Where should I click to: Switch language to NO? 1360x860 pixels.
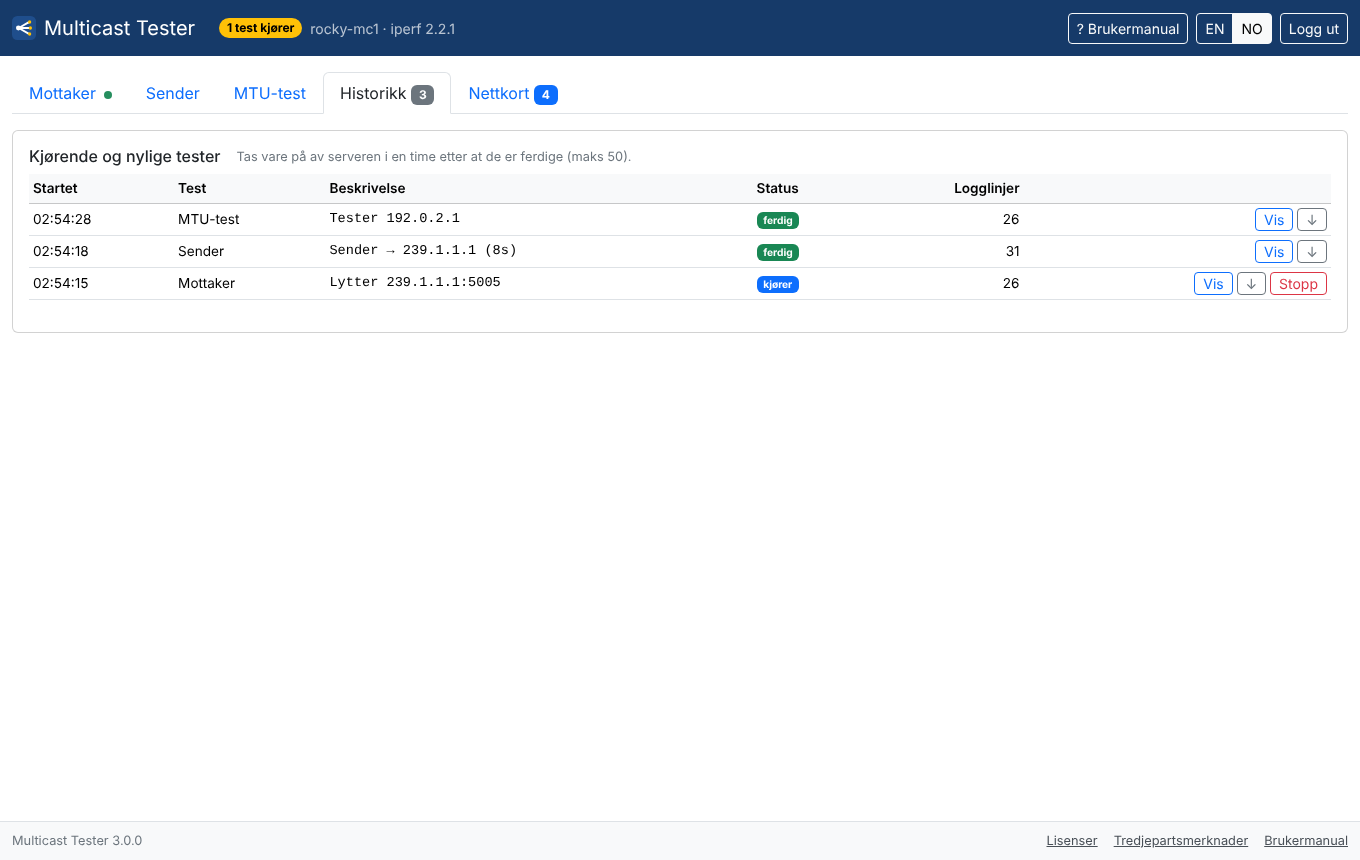click(1252, 29)
